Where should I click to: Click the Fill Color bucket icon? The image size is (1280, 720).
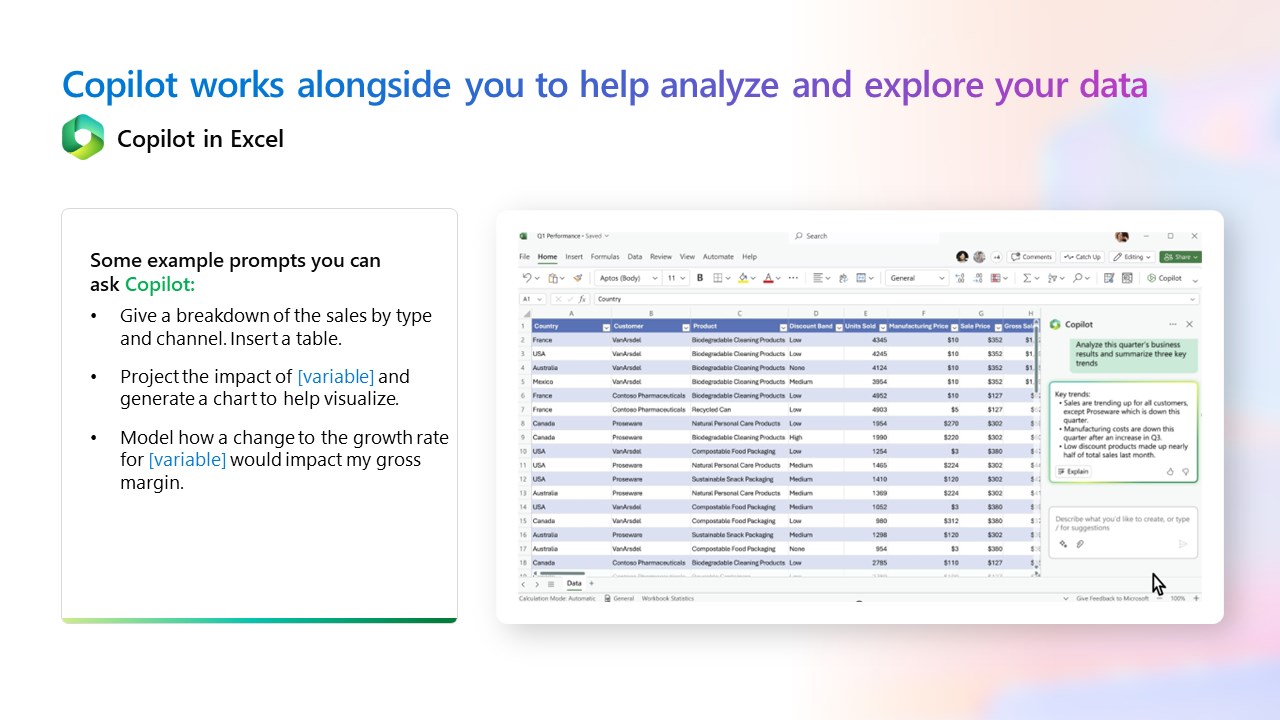pos(743,278)
